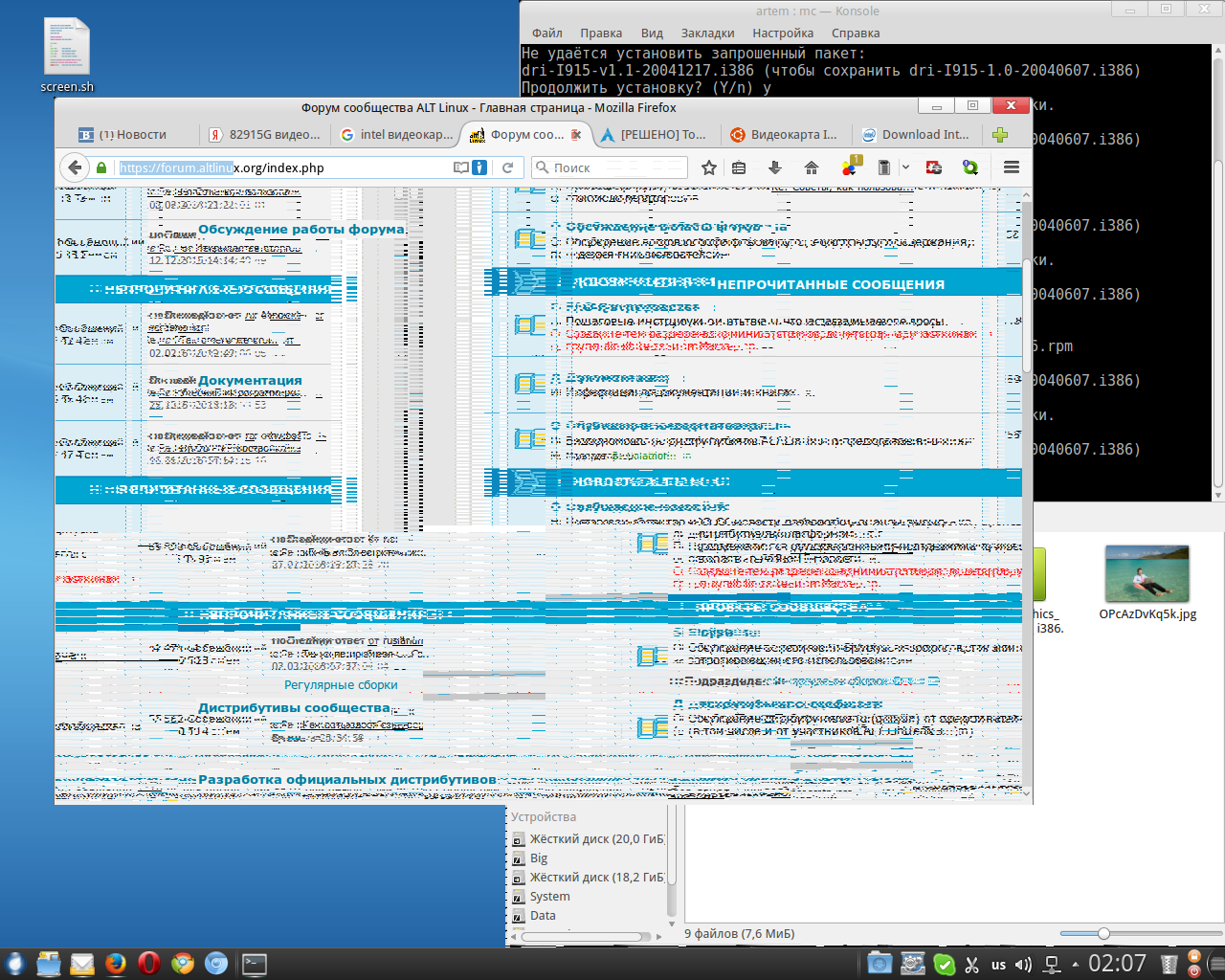Viewport: 1225px width, 980px height.
Task: Click the Firefox back arrow button
Action: (x=75, y=167)
